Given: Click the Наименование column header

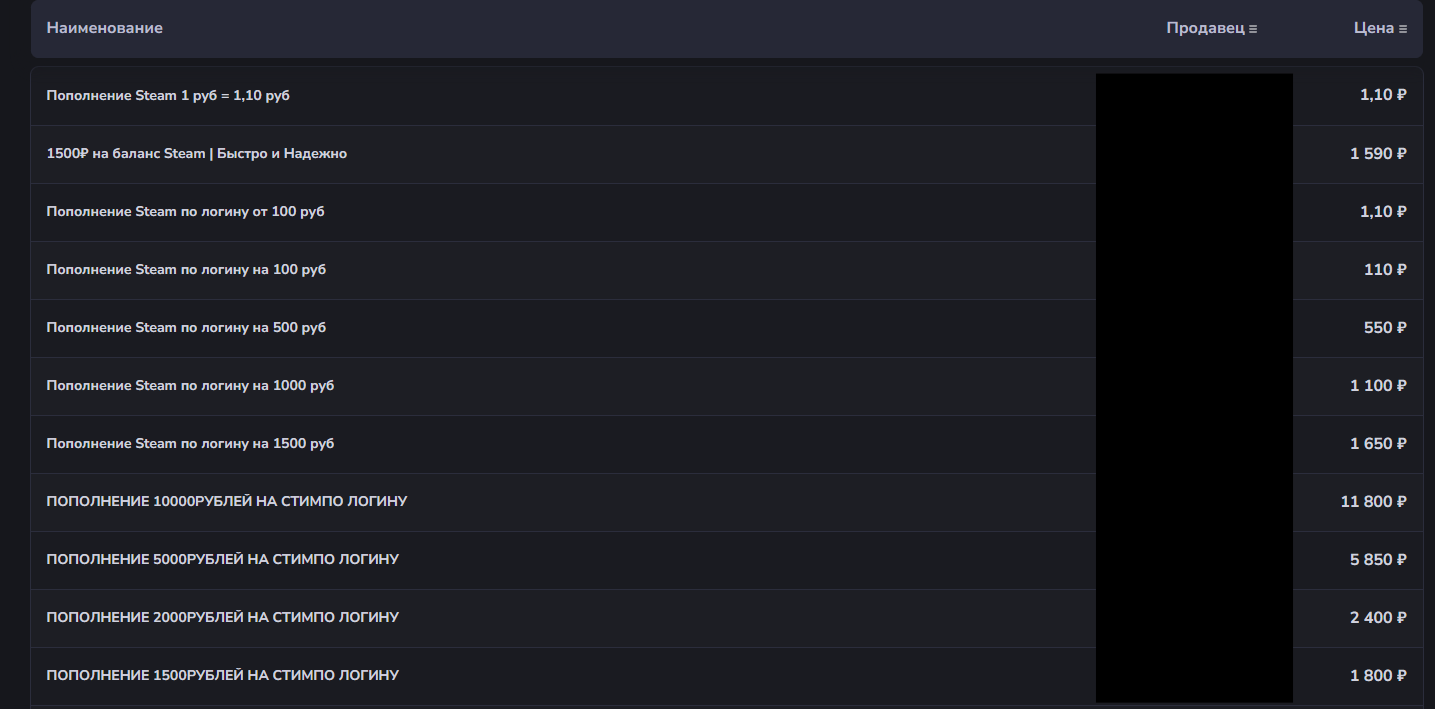Looking at the screenshot, I should pos(105,28).
